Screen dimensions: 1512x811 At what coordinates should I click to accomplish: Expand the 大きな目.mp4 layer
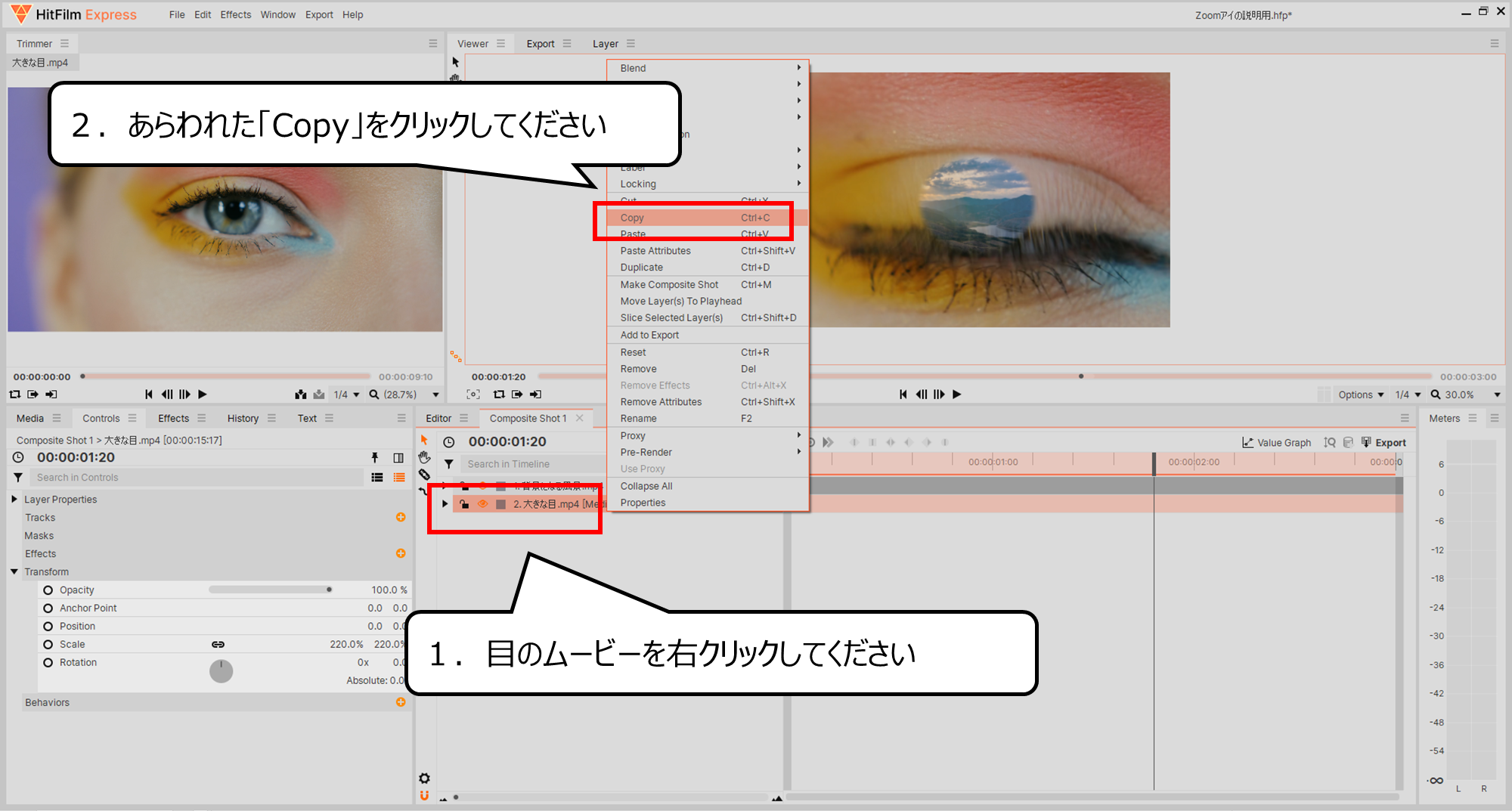tap(445, 504)
